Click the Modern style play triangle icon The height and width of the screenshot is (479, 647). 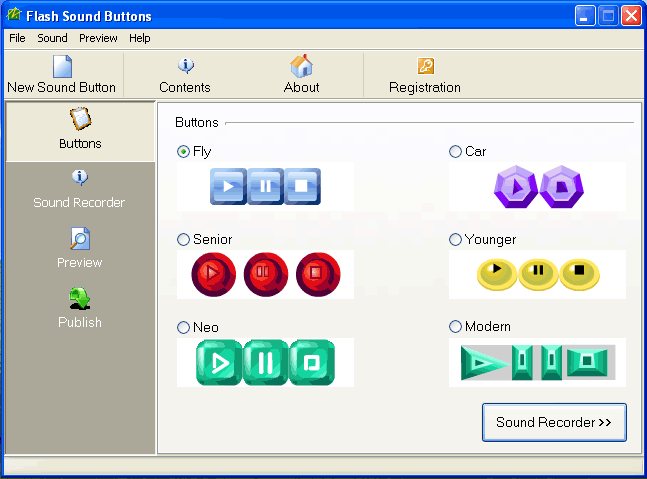[485, 363]
